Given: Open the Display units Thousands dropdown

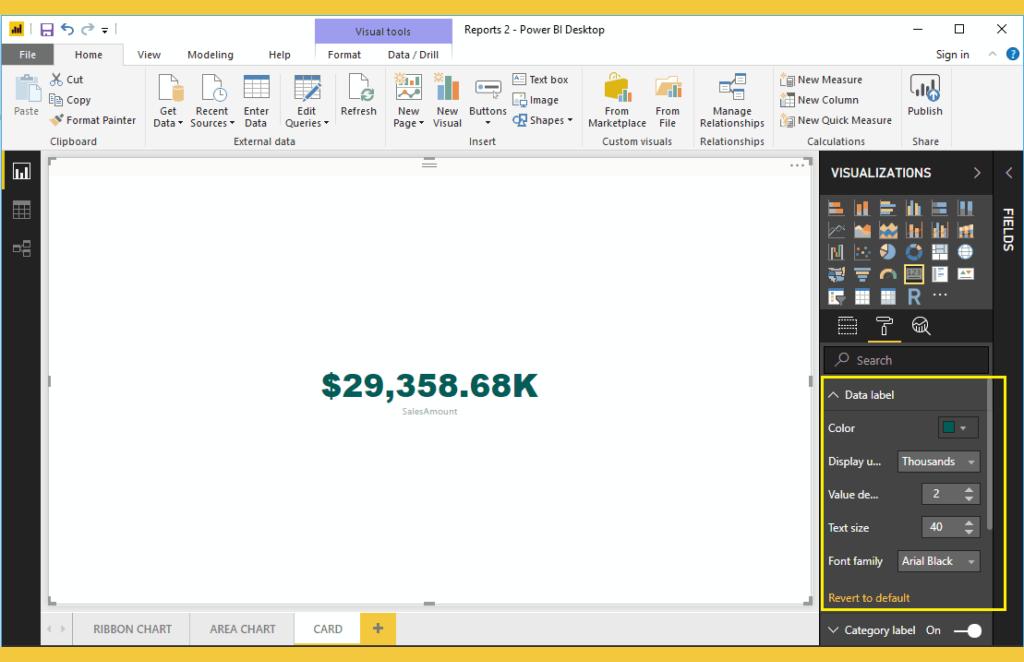Looking at the screenshot, I should tap(938, 462).
